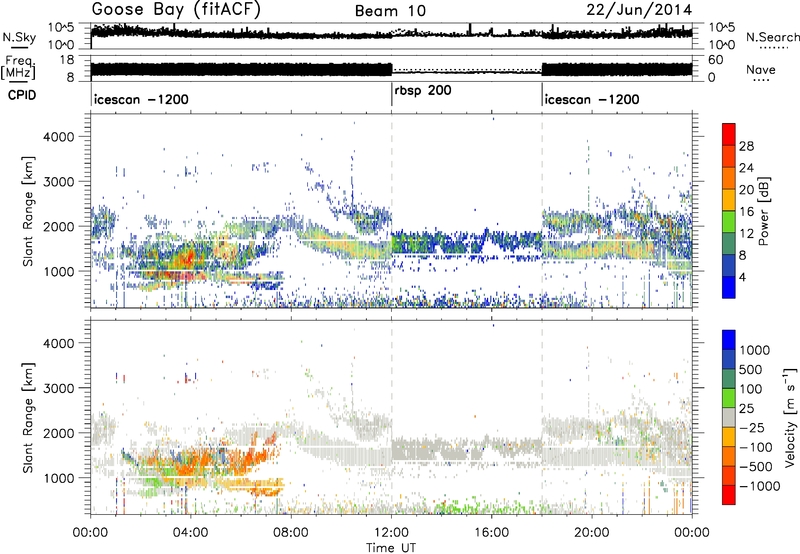Click the "1000" tick on power panel axis
This screenshot has height=554, width=800.
(x=58, y=271)
